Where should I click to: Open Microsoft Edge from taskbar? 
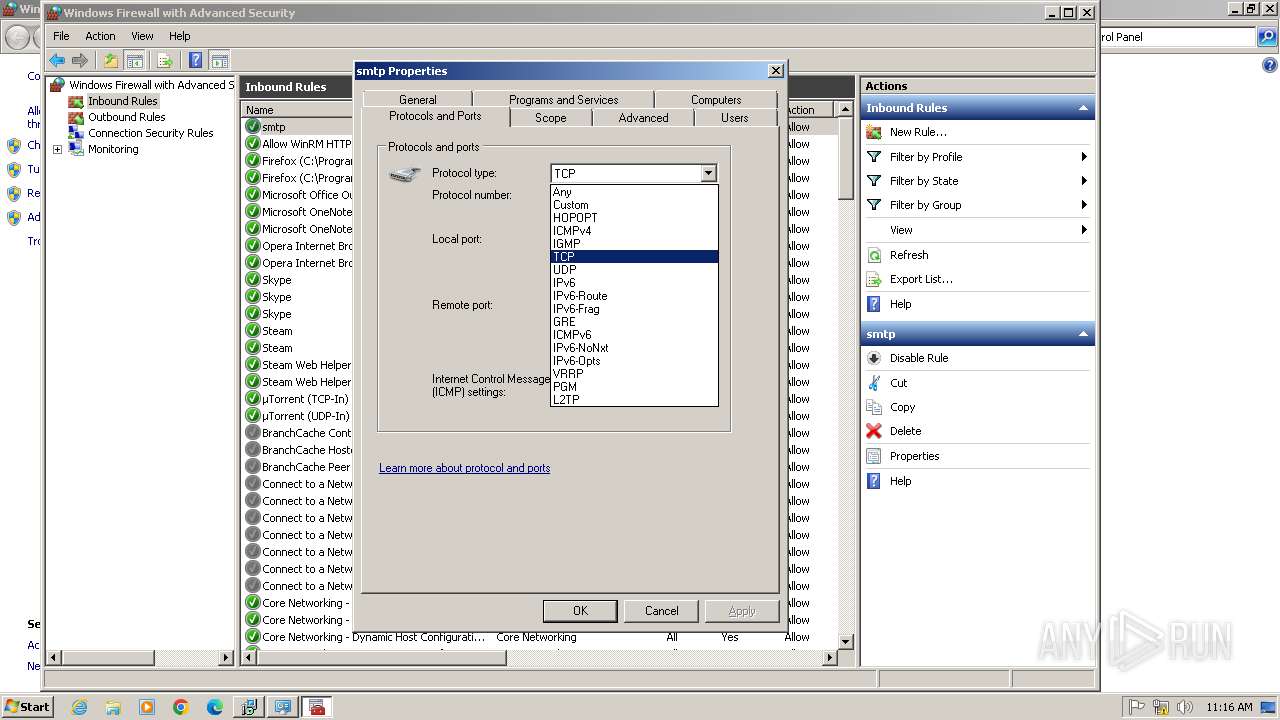point(215,707)
